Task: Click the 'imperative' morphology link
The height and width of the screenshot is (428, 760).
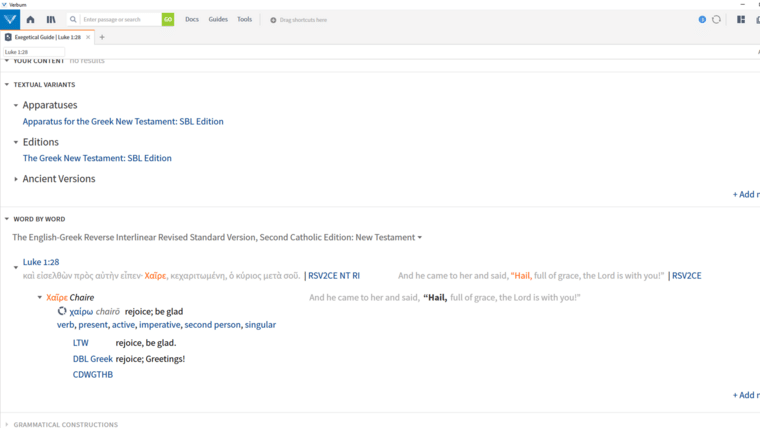Action: (x=159, y=325)
